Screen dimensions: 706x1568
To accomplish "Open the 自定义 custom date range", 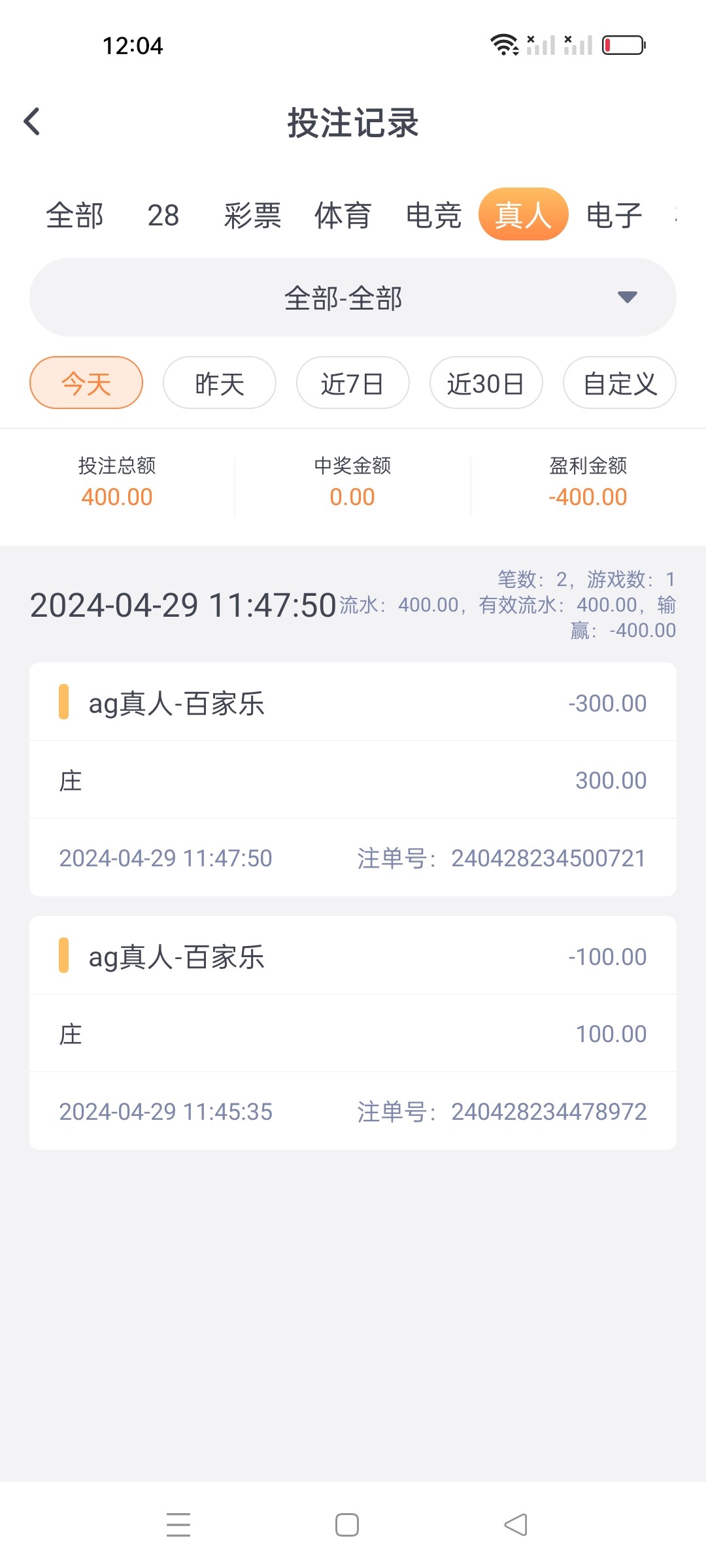I will [619, 383].
